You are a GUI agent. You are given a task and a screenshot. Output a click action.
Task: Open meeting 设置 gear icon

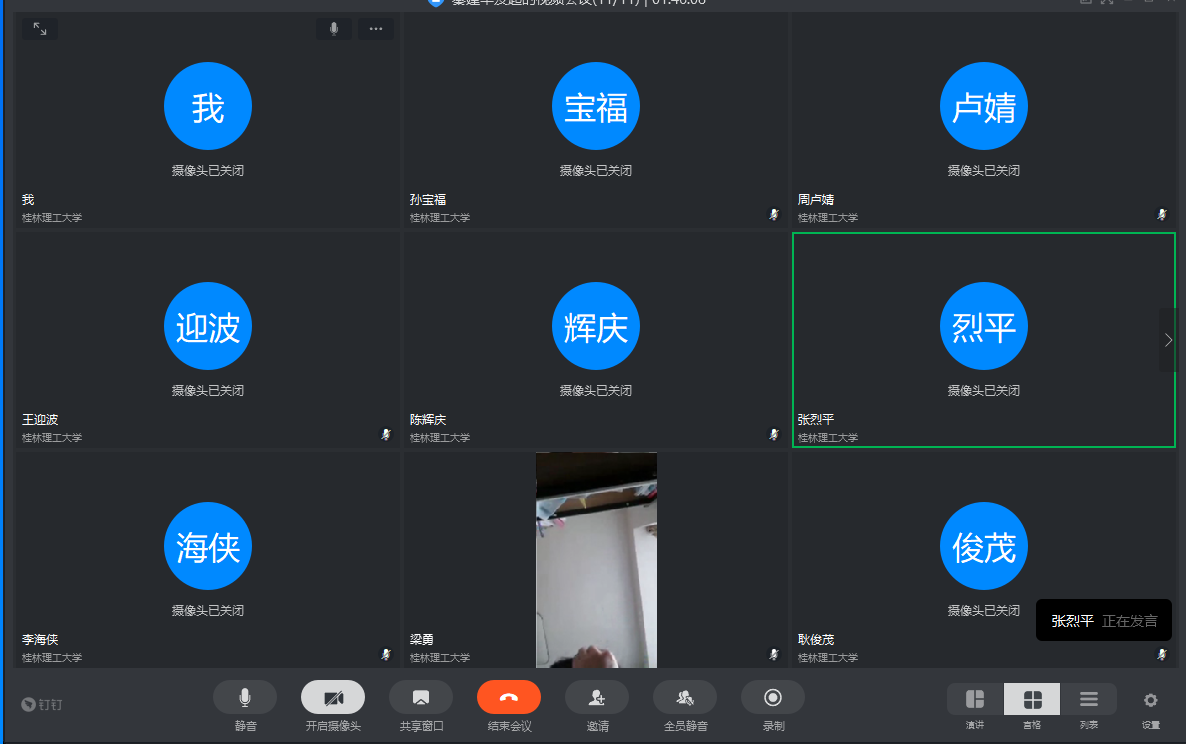[x=1151, y=700]
